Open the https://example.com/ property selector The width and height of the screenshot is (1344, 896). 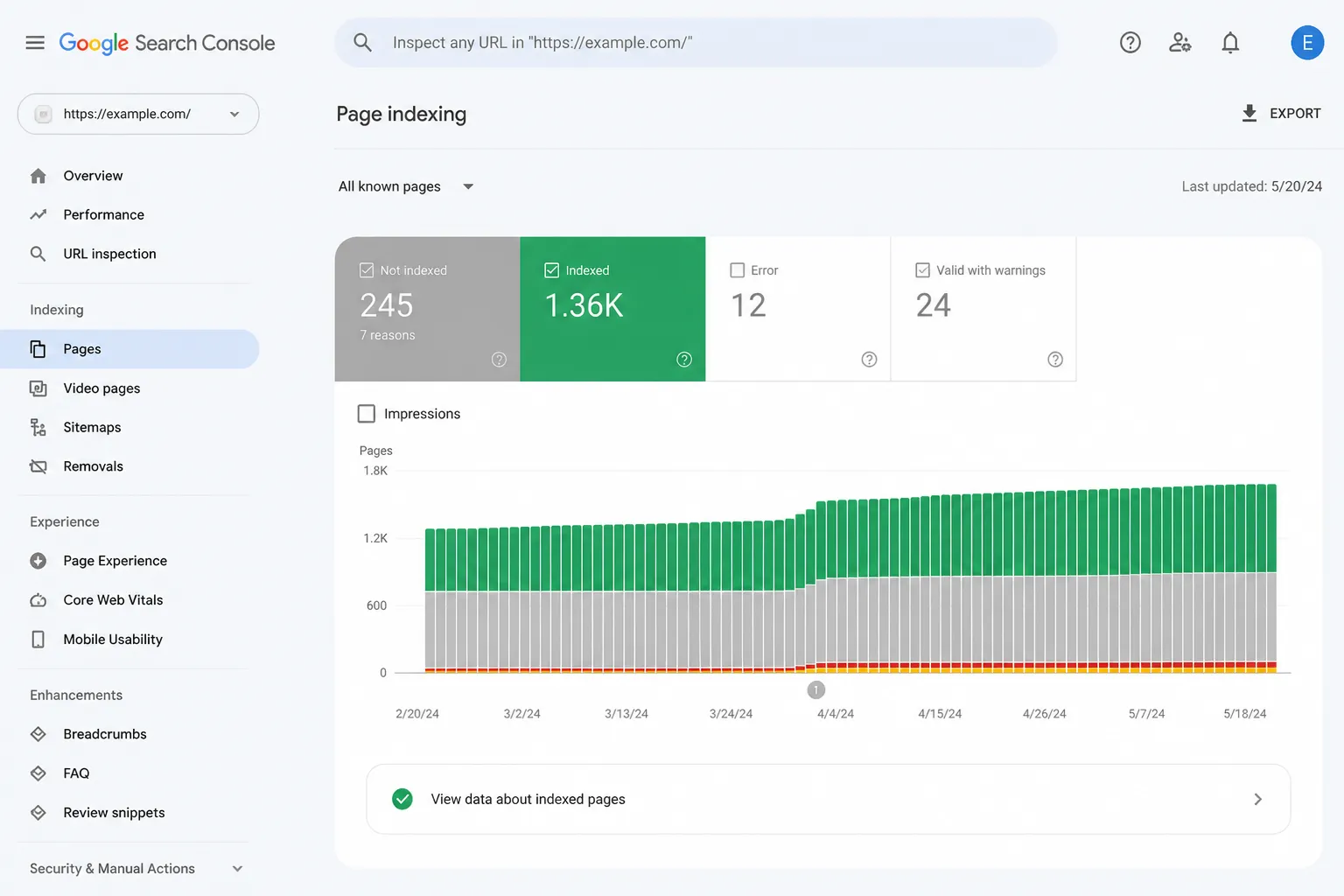[138, 114]
